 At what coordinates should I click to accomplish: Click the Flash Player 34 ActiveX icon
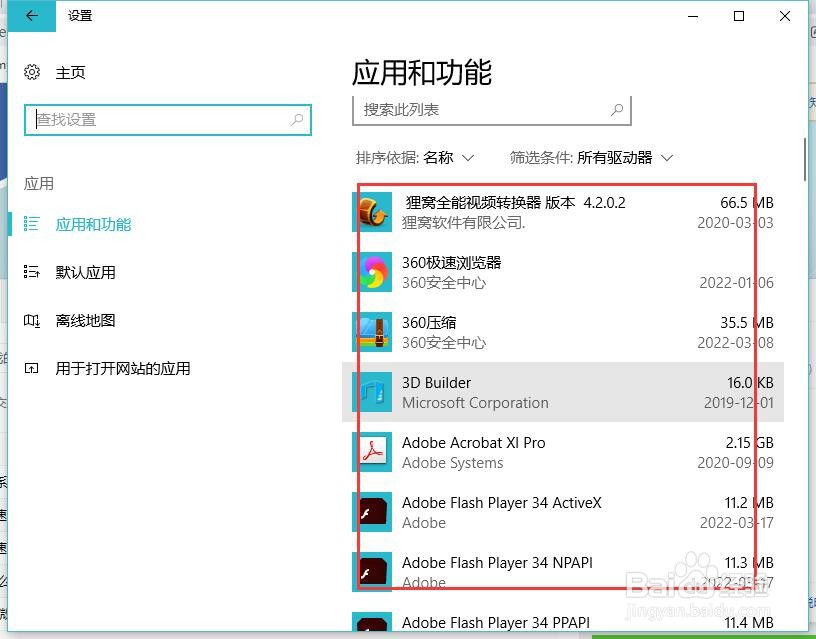pos(372,512)
